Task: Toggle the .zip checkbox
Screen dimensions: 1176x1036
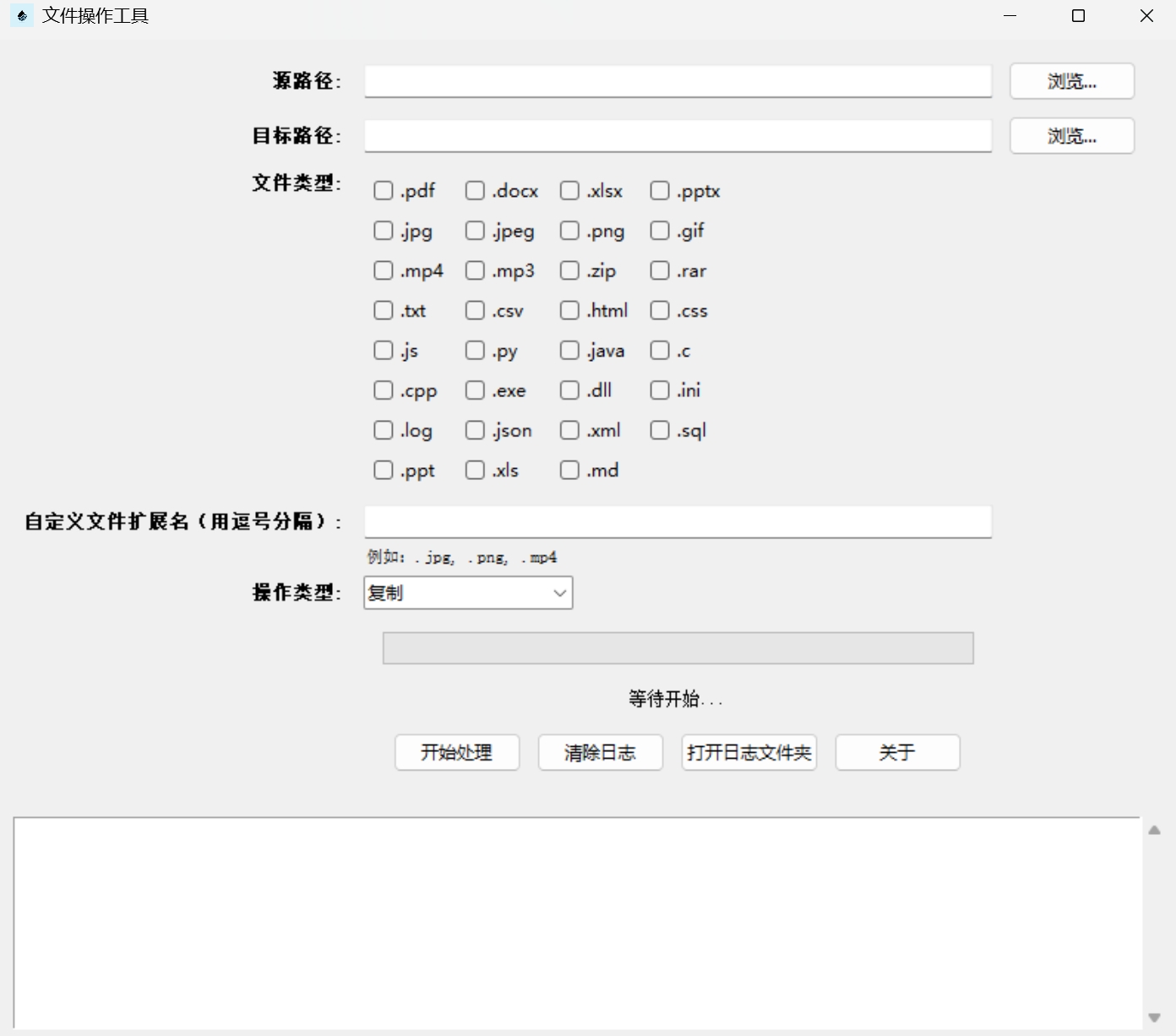Action: 569,270
